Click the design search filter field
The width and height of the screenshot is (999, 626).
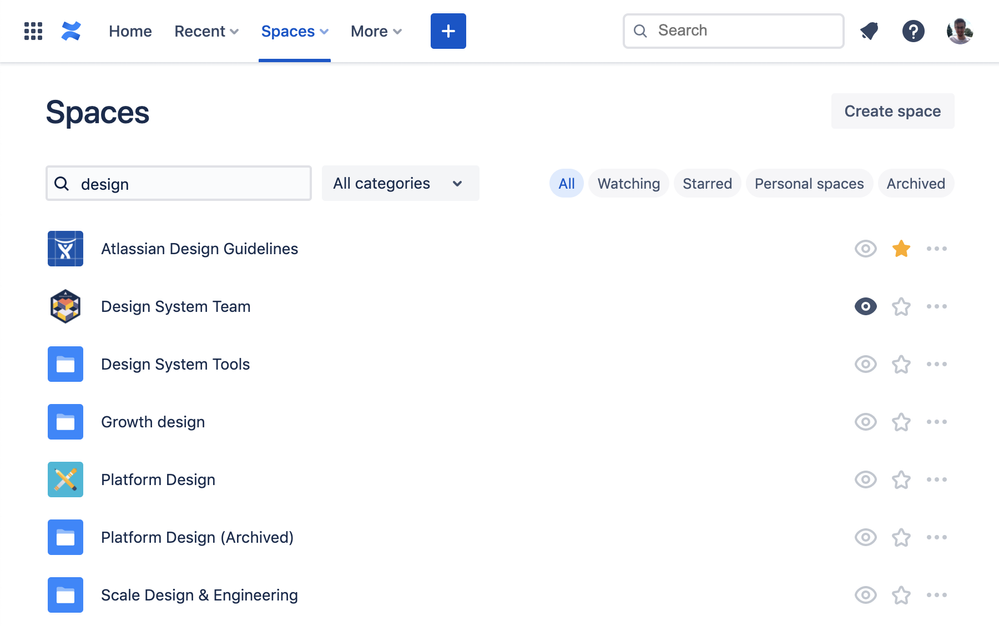(178, 183)
